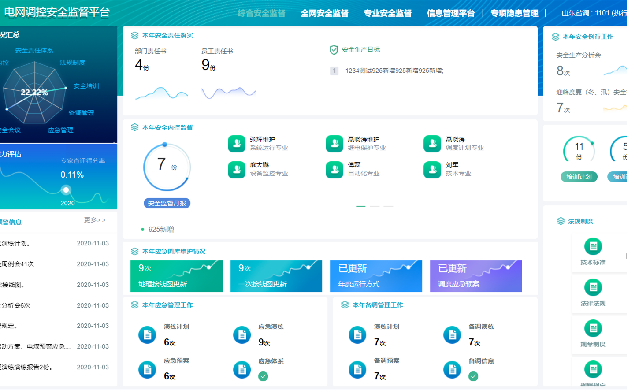This screenshot has width=627, height=390.
Task: Click the 0.11% risk assessment value
Action: (x=72, y=175)
